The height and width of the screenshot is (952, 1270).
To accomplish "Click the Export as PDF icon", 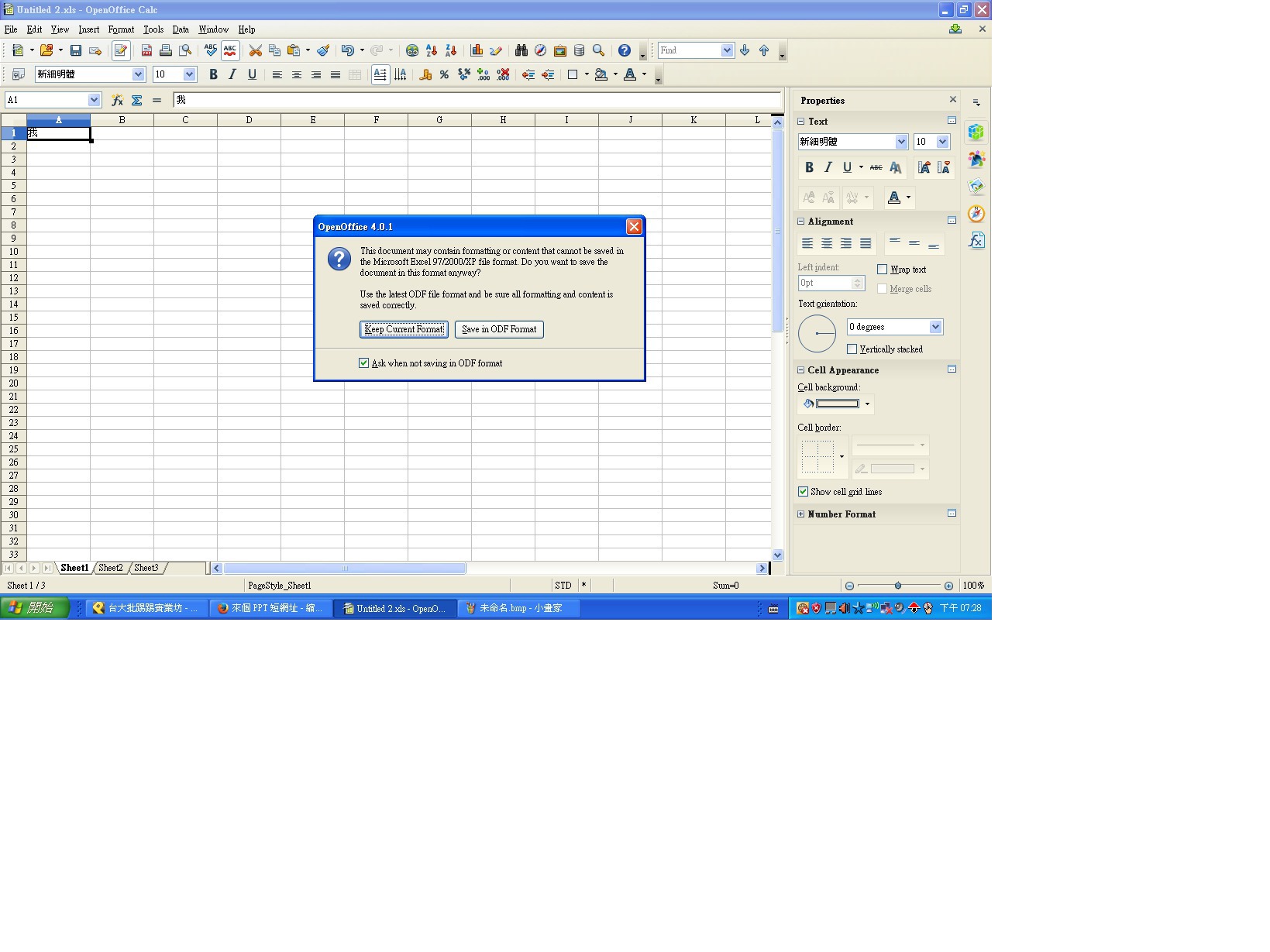I will point(146,50).
